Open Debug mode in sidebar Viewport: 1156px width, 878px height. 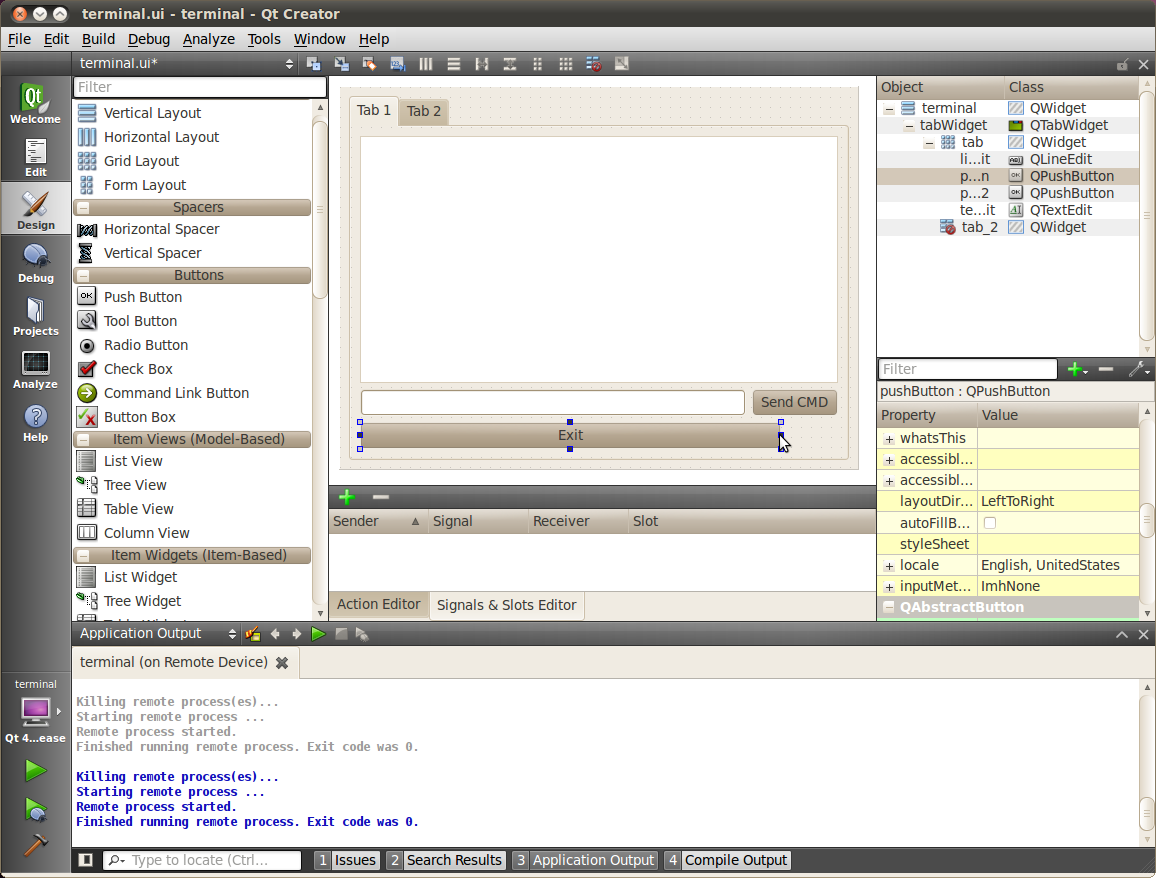pyautogui.click(x=35, y=264)
